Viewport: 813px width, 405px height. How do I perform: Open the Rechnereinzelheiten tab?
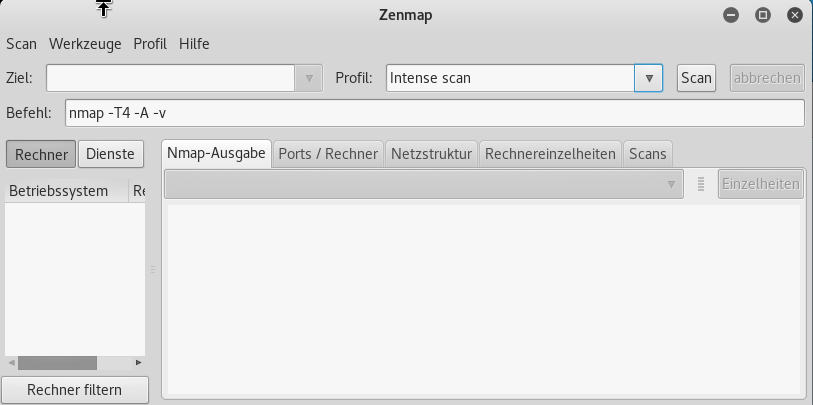click(x=550, y=154)
